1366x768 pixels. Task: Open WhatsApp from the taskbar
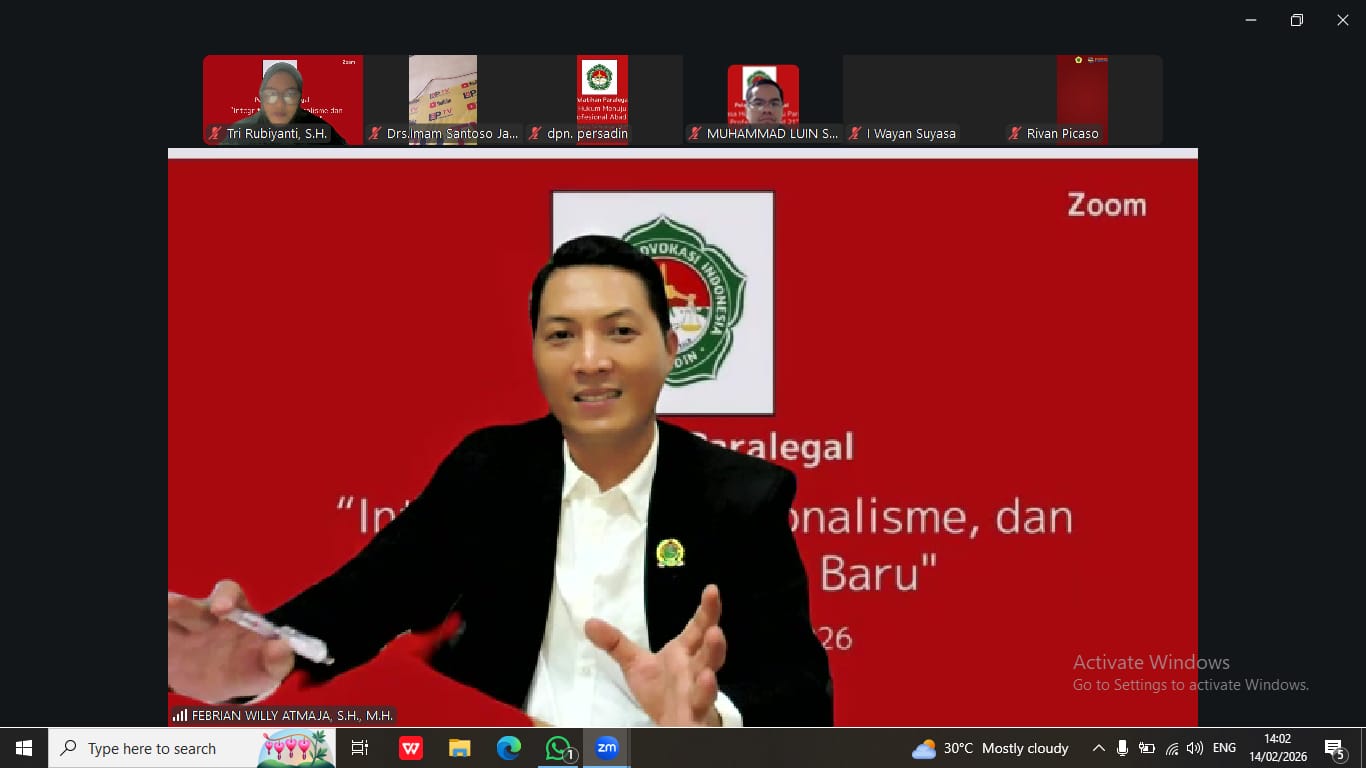[558, 748]
